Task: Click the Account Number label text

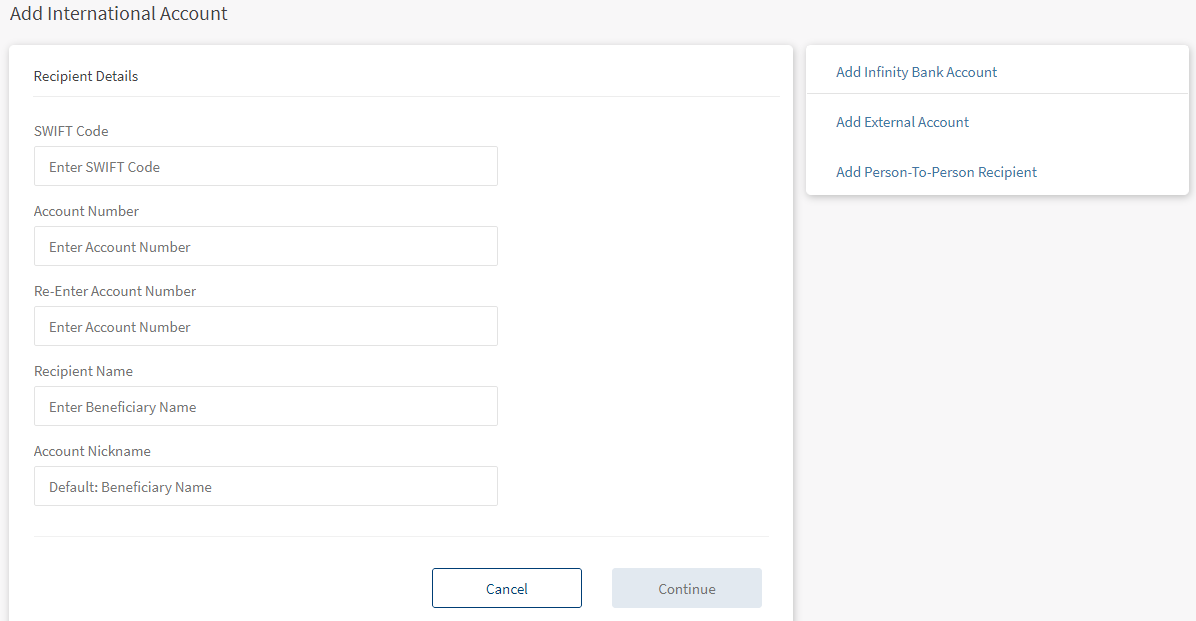Action: pos(86,211)
